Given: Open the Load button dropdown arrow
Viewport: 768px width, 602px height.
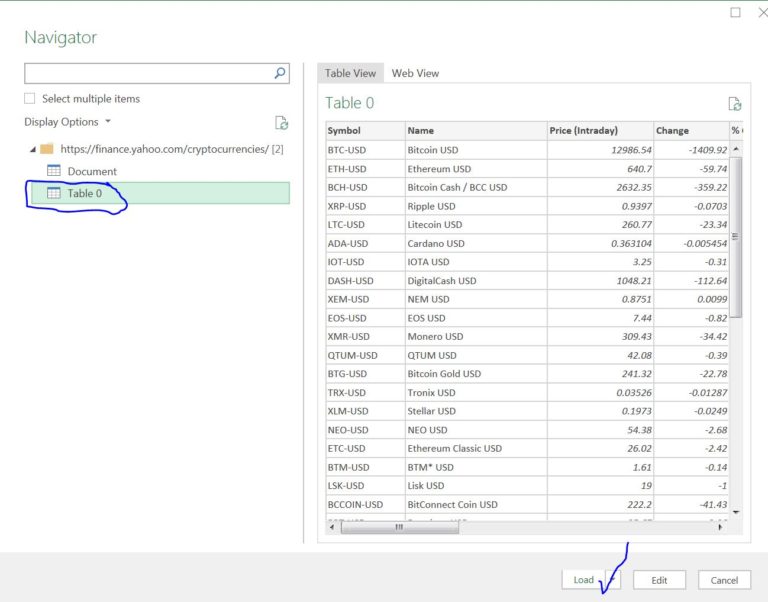Looking at the screenshot, I should 612,580.
